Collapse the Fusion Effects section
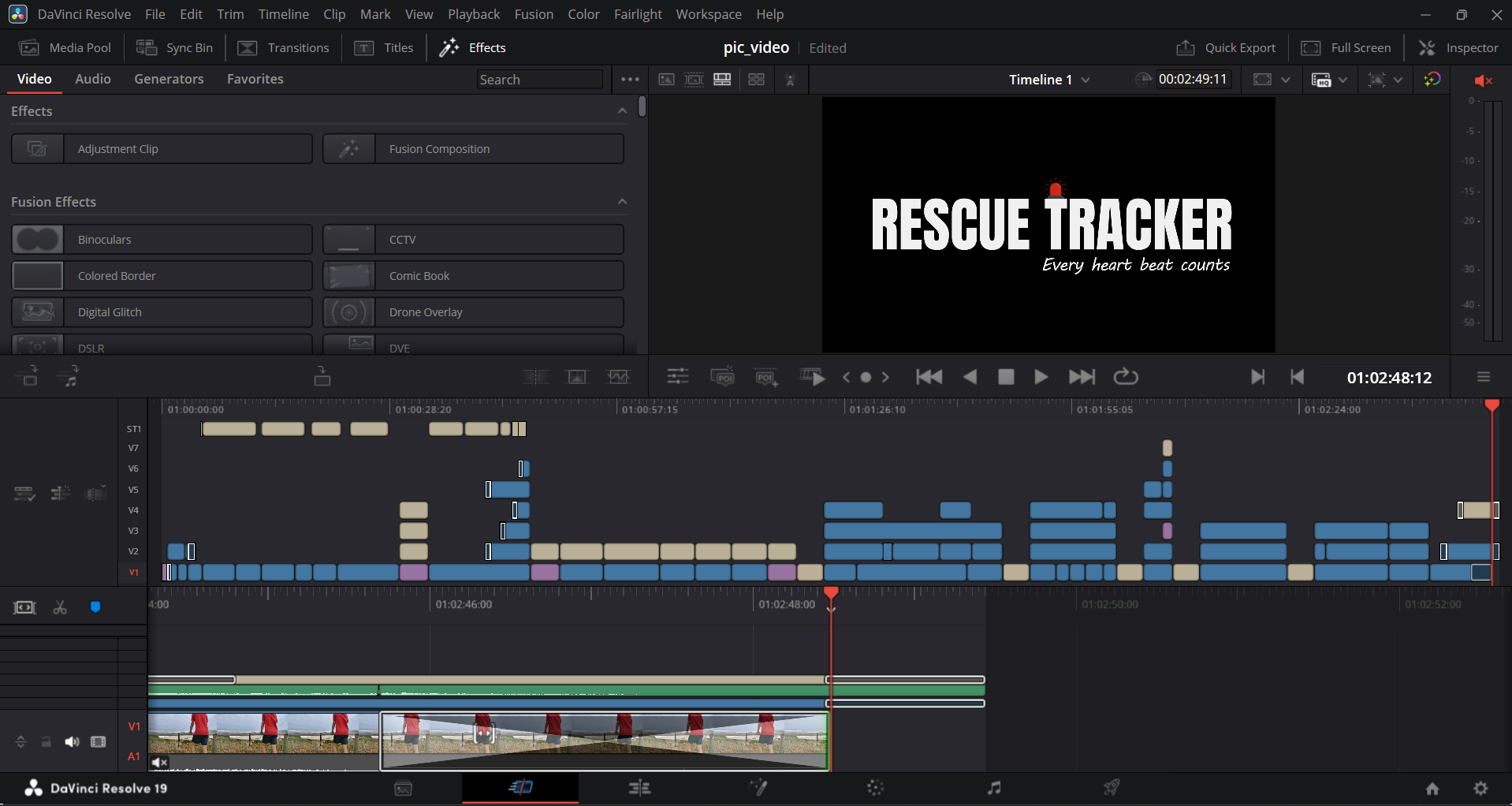 click(x=622, y=202)
